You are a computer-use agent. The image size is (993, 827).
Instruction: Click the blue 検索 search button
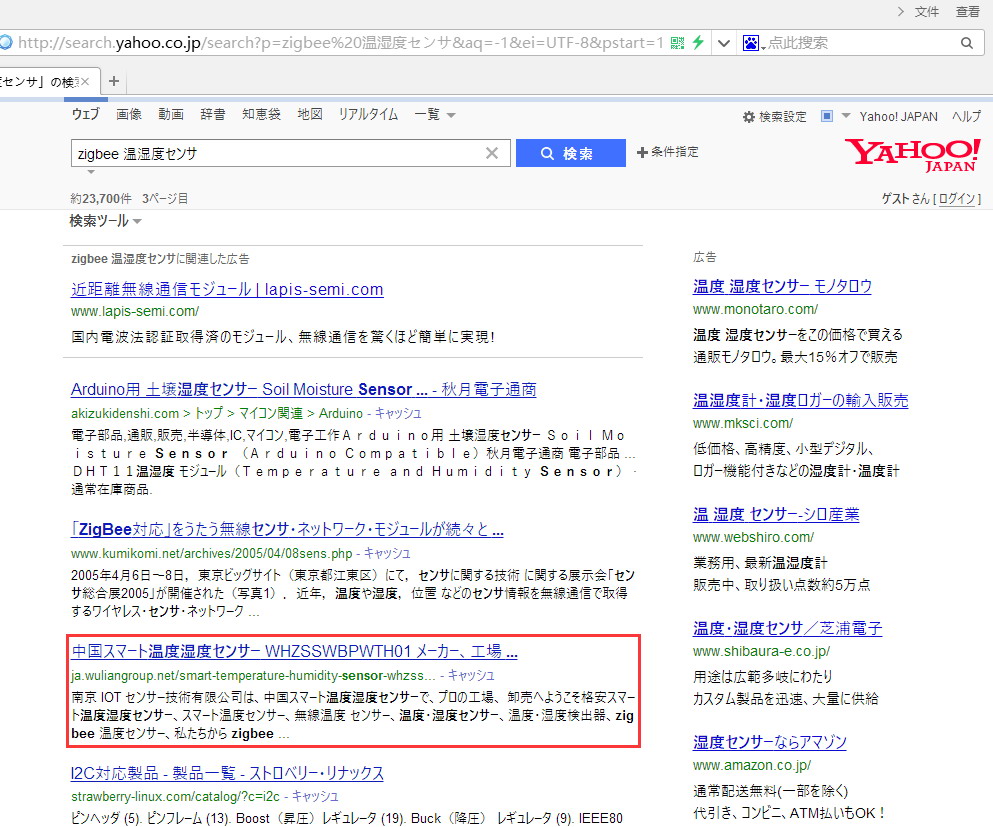point(571,153)
